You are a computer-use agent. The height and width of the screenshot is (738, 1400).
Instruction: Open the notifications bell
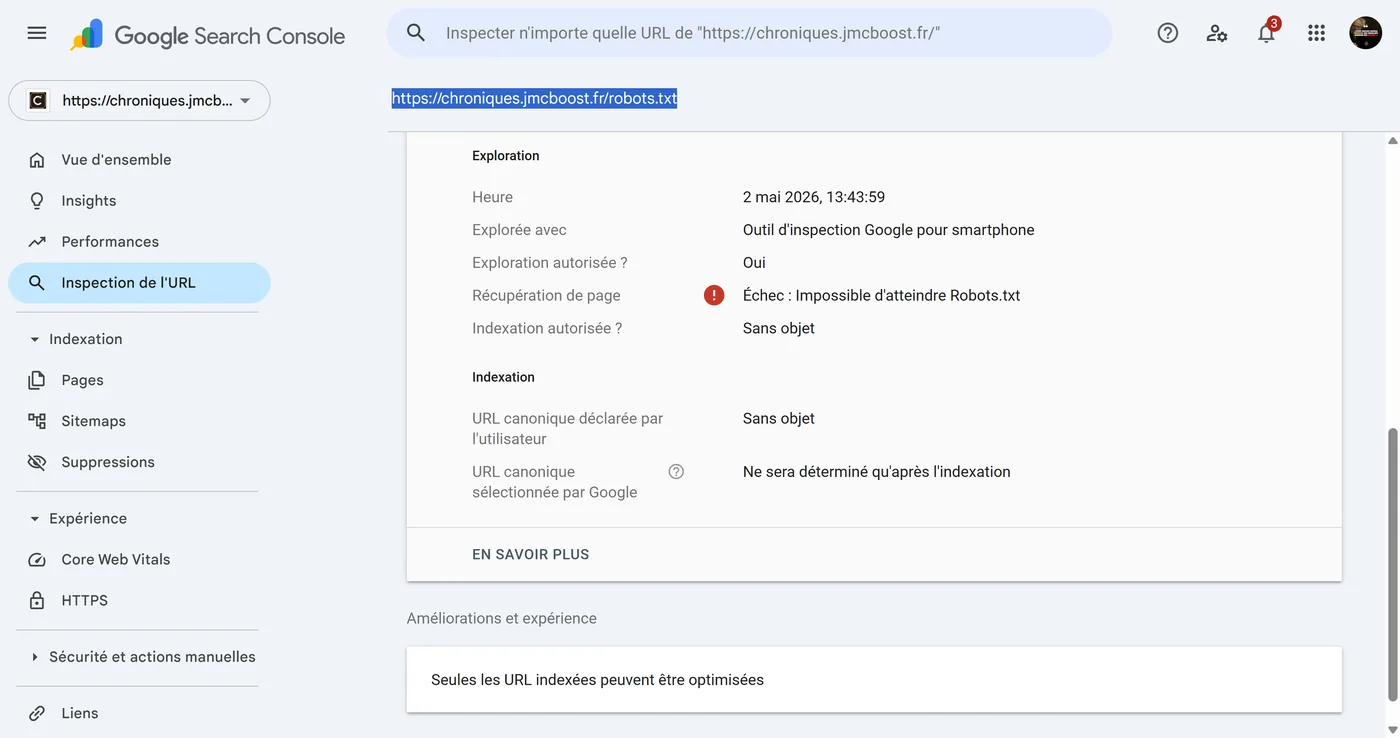pos(1267,33)
